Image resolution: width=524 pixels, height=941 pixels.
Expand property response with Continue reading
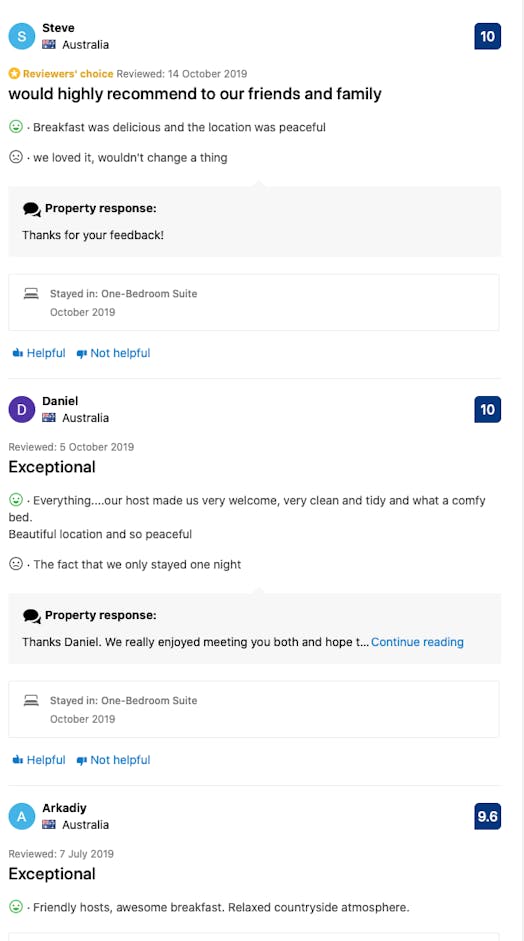tap(417, 642)
